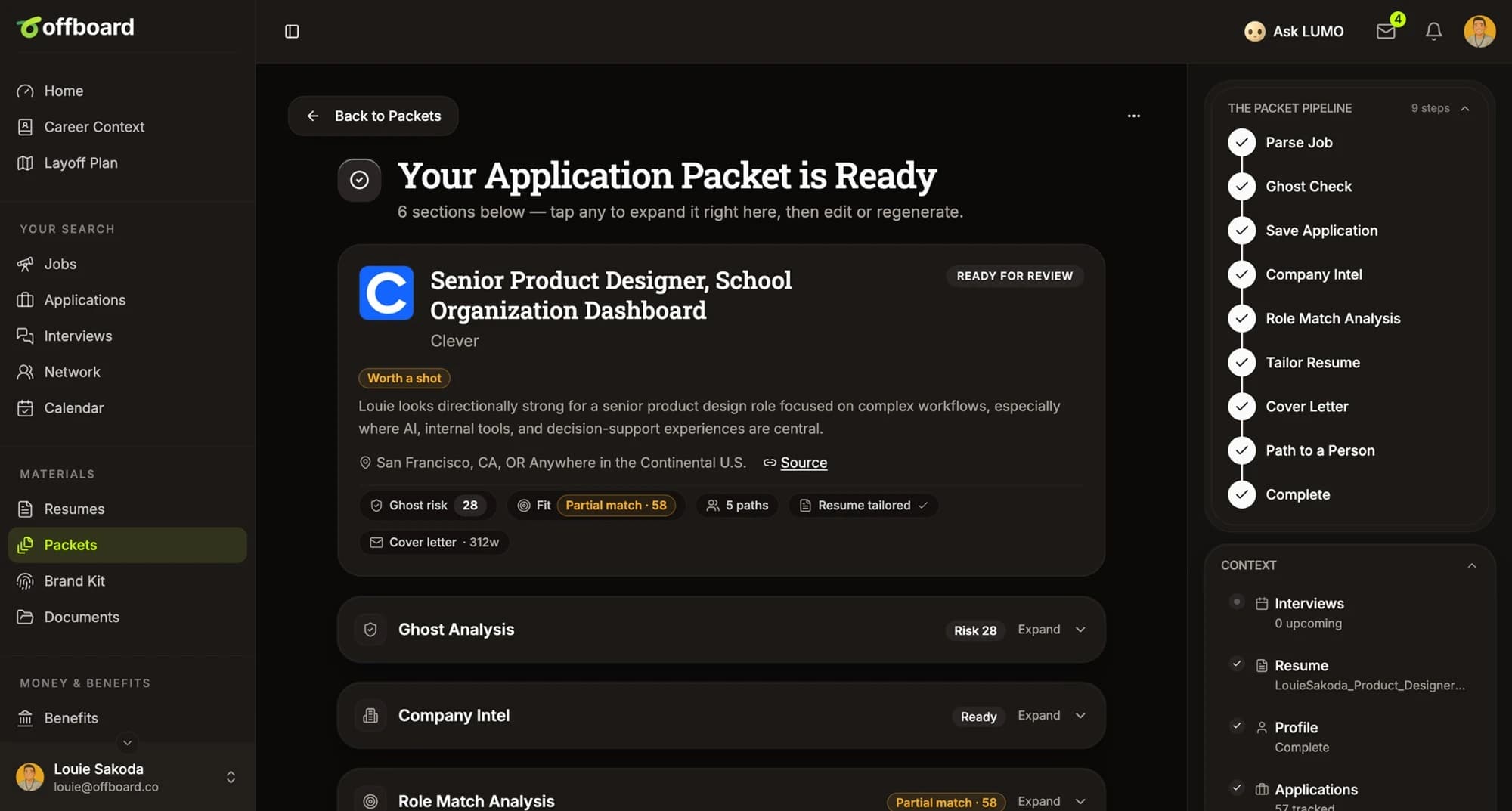Toggle the sidebar panel icon
This screenshot has height=811, width=1512.
point(292,31)
